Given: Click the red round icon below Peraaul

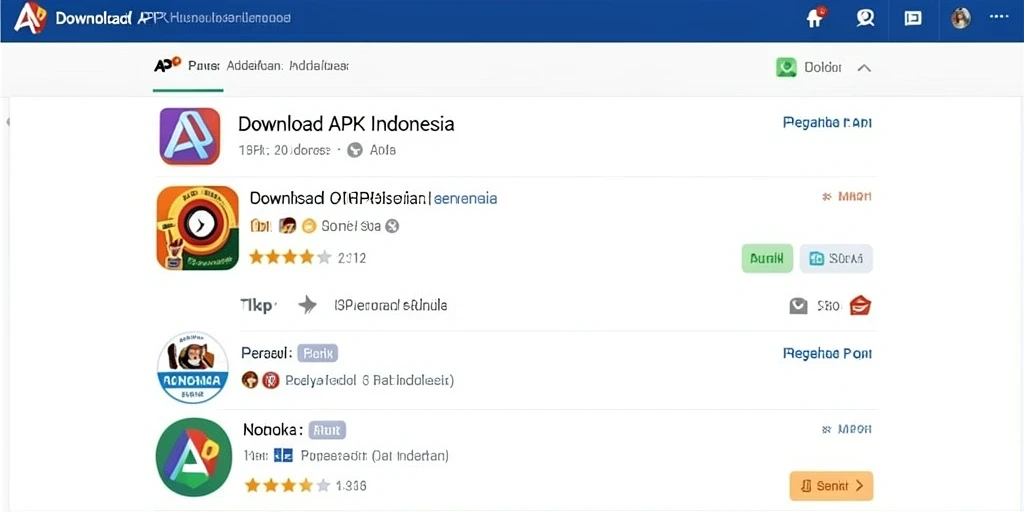Looking at the screenshot, I should [270, 379].
